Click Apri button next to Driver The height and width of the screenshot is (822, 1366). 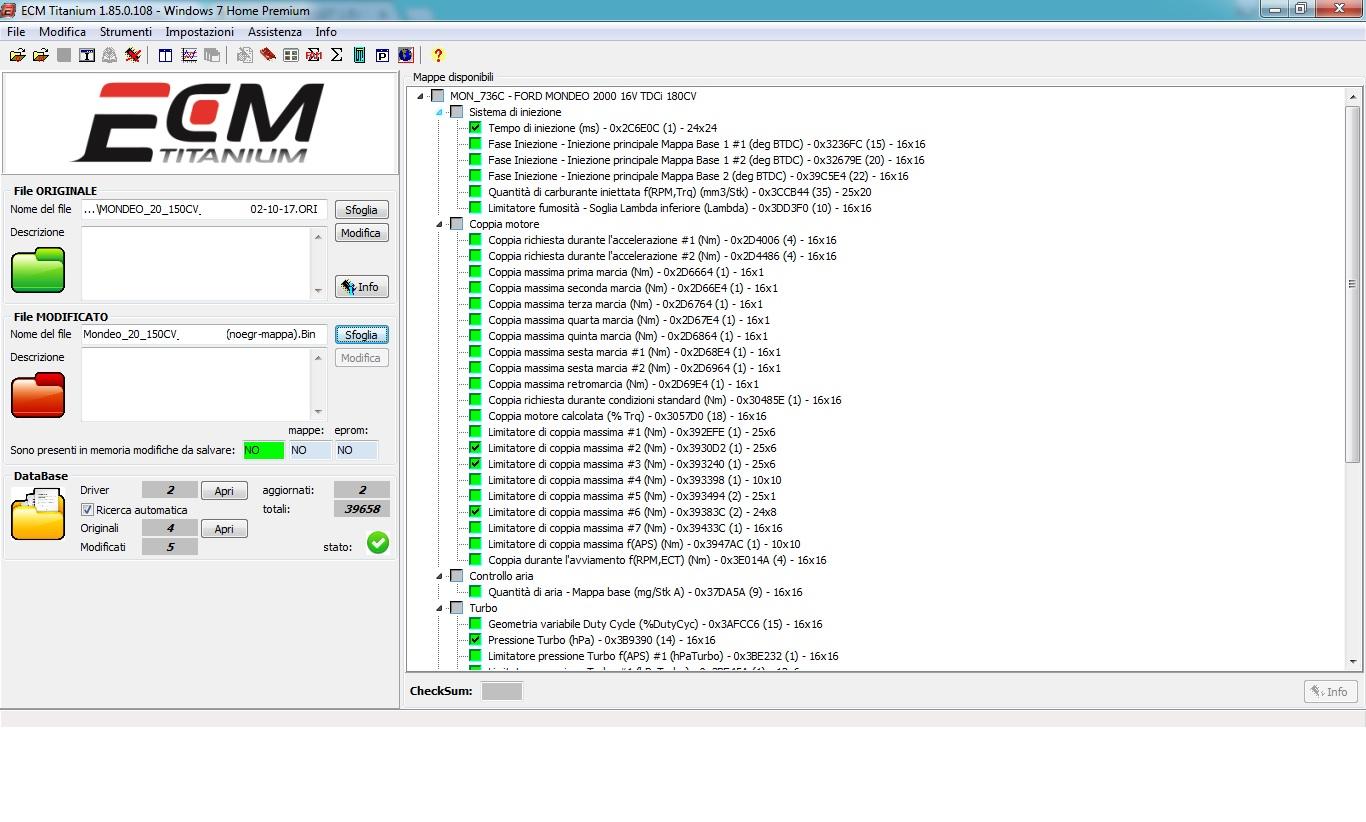click(x=224, y=491)
